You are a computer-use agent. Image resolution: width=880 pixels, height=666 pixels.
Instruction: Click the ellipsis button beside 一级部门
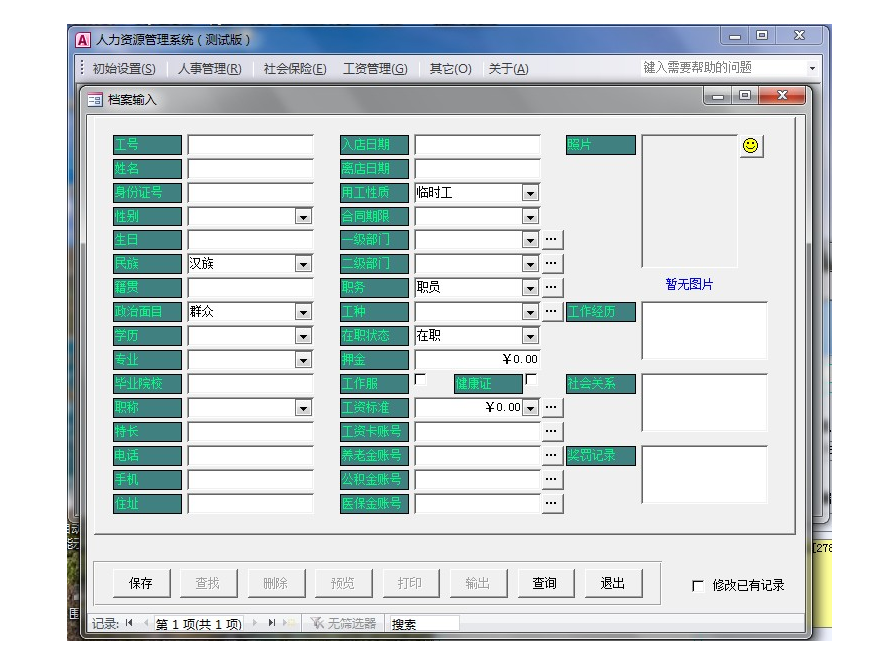[552, 240]
